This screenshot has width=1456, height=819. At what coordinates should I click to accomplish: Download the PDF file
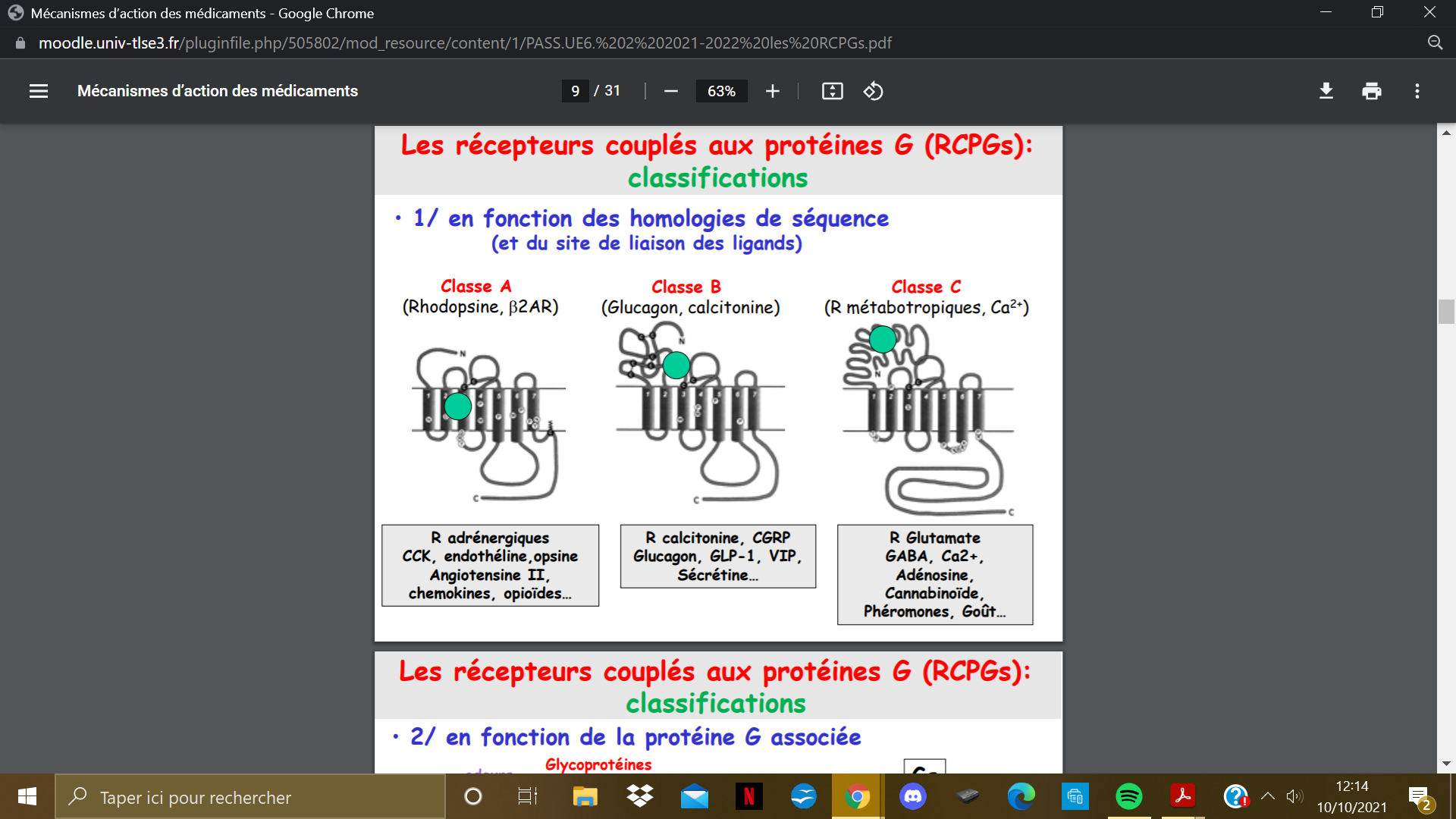click(1326, 91)
